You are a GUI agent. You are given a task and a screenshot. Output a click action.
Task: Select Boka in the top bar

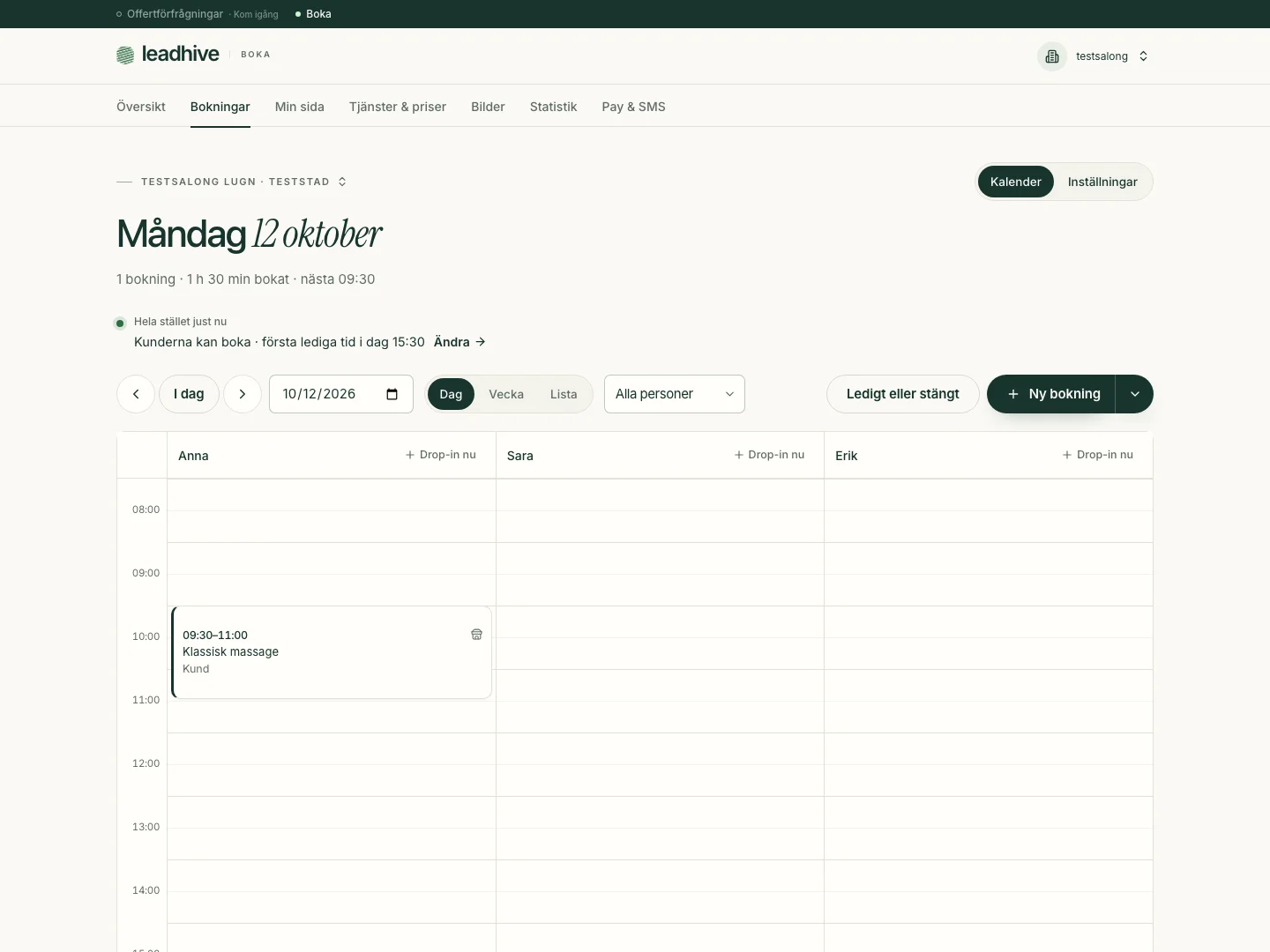coord(313,14)
